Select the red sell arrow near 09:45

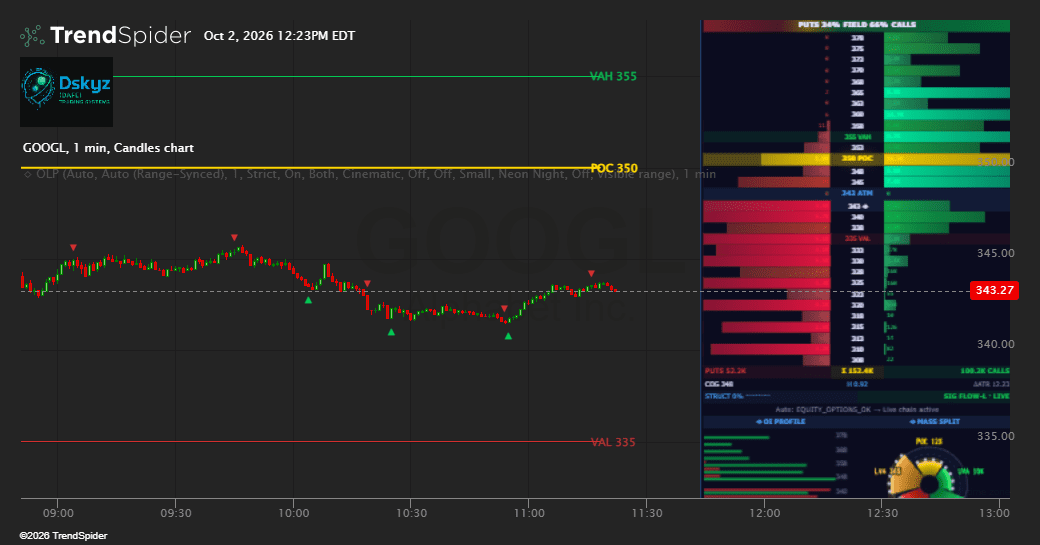[234, 237]
